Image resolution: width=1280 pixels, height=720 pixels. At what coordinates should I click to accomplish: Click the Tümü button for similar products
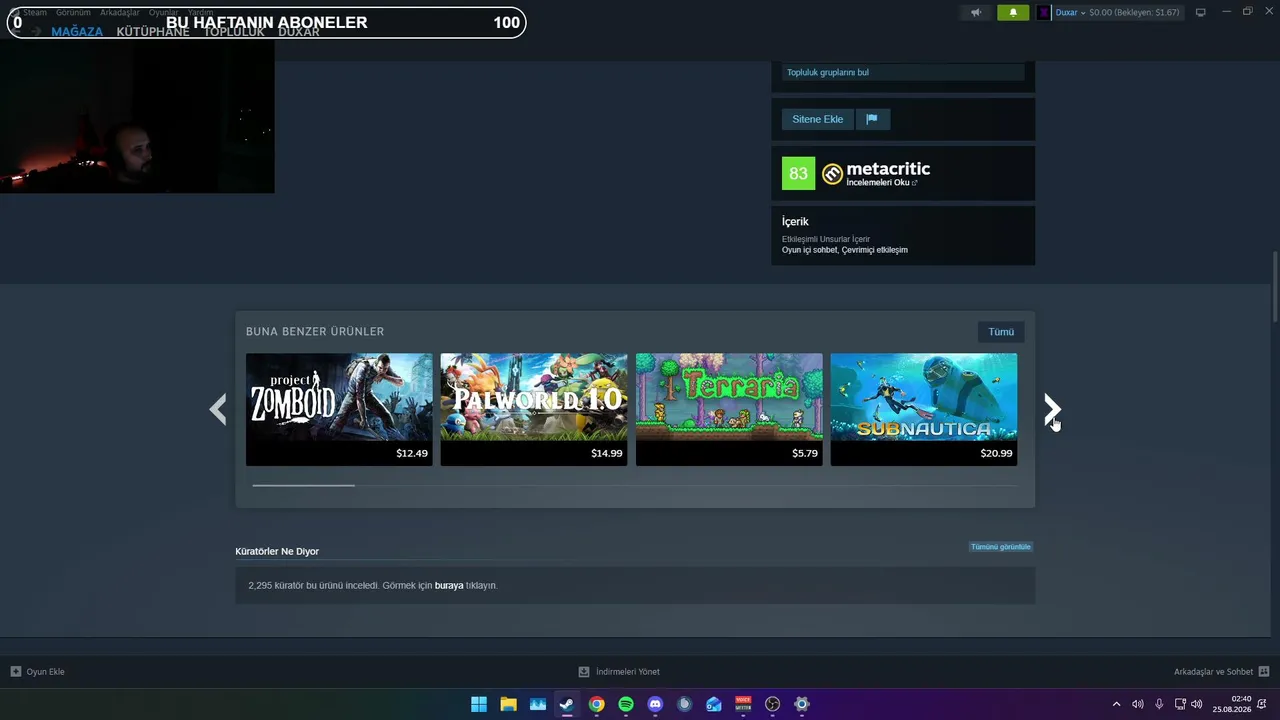[x=1001, y=332]
